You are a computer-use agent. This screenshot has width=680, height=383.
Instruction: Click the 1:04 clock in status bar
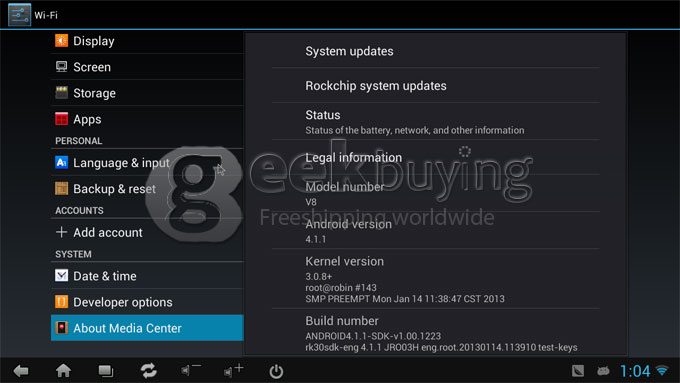[635, 371]
